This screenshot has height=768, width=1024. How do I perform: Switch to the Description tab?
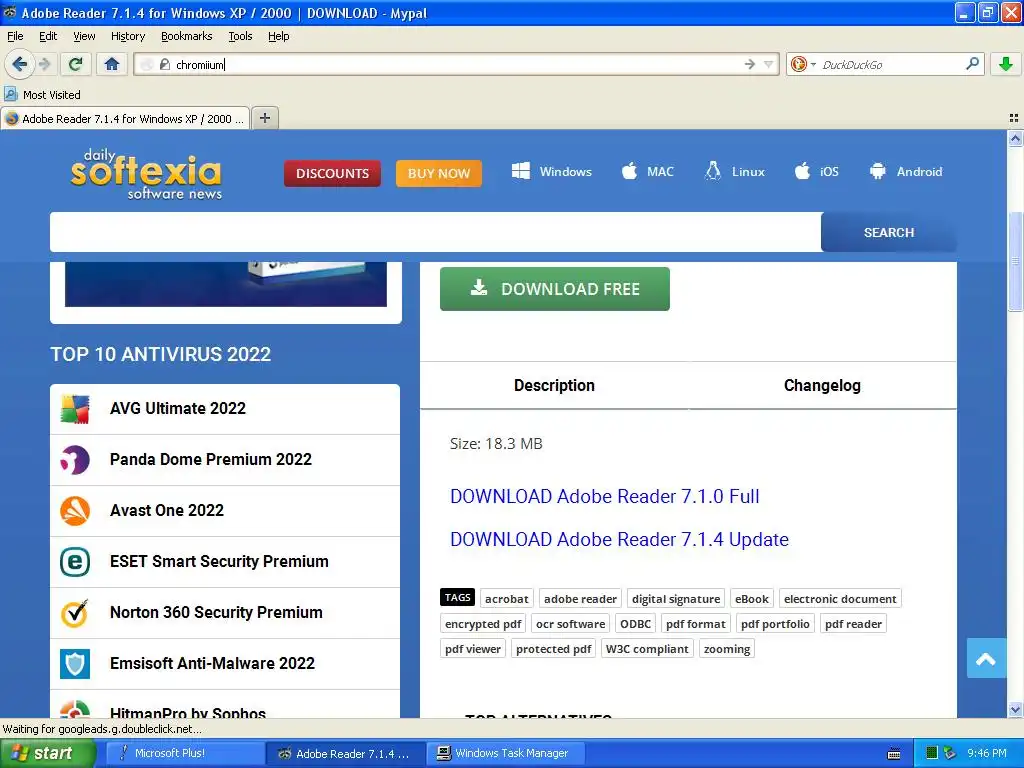[x=554, y=385]
